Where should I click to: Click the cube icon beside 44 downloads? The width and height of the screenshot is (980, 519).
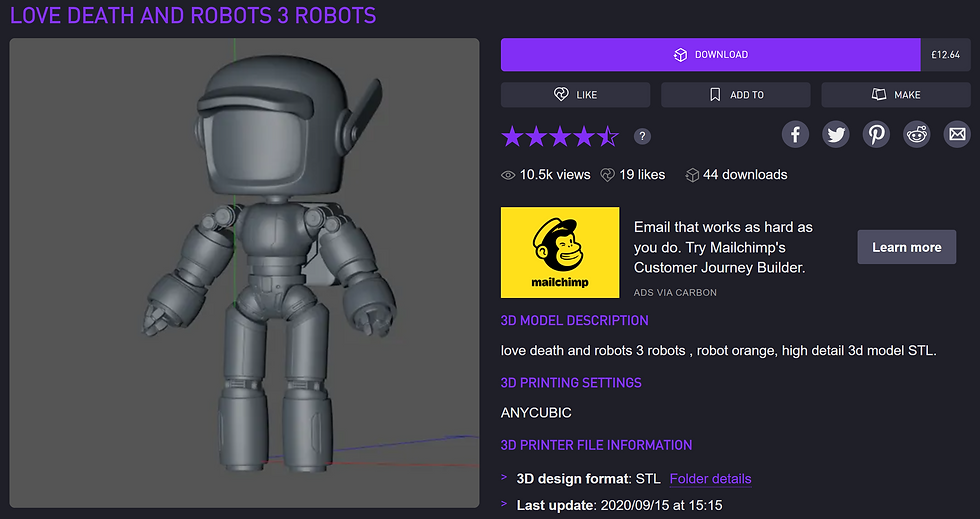pyautogui.click(x=692, y=175)
